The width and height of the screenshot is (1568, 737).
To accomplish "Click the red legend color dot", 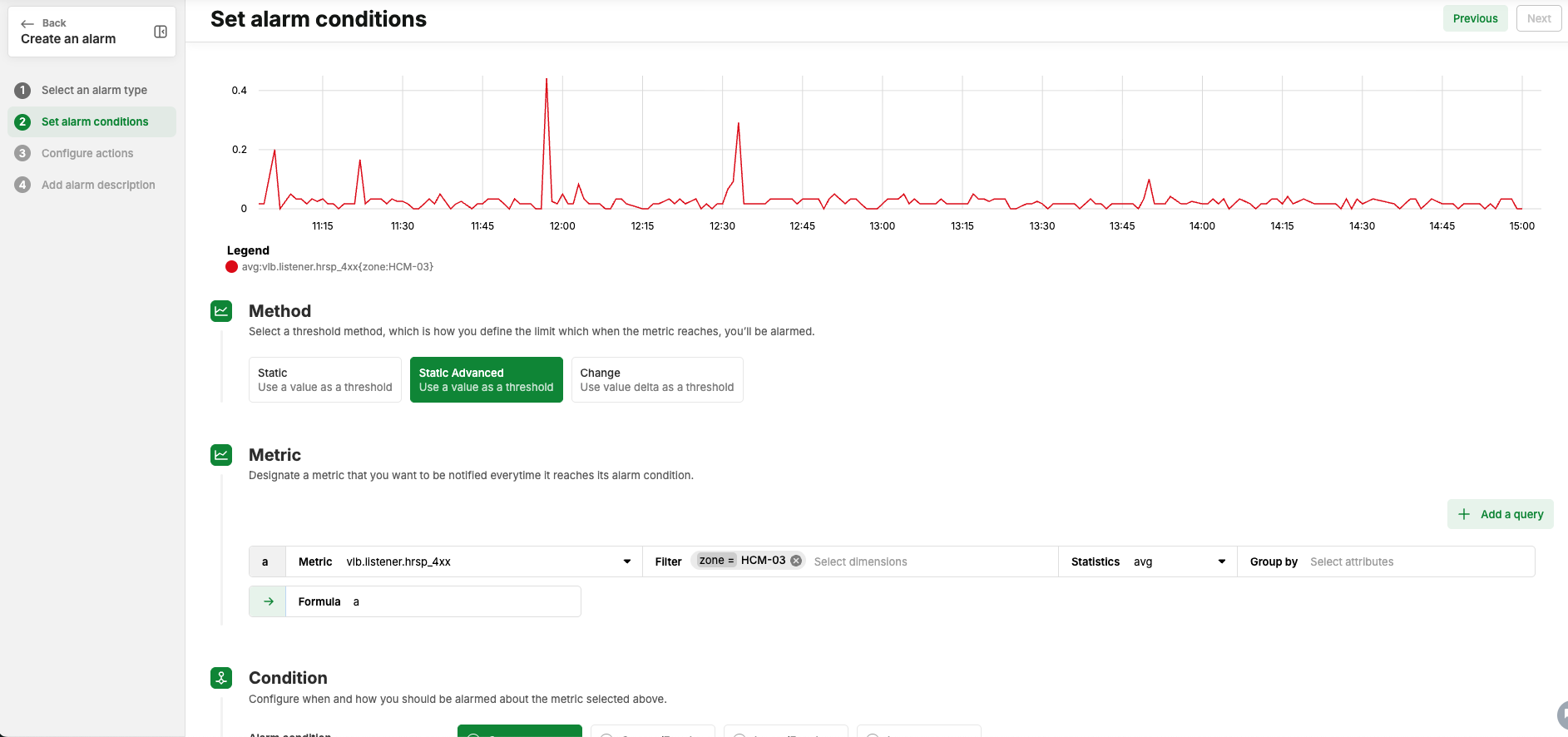I will 231,267.
